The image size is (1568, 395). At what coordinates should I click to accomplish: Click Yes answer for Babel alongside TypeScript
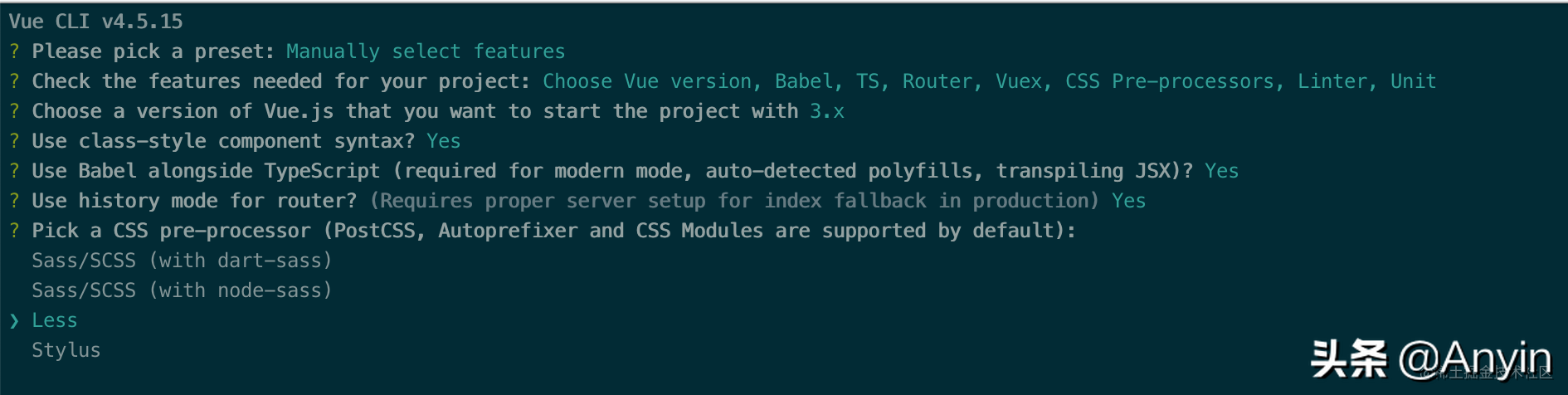(x=1221, y=171)
